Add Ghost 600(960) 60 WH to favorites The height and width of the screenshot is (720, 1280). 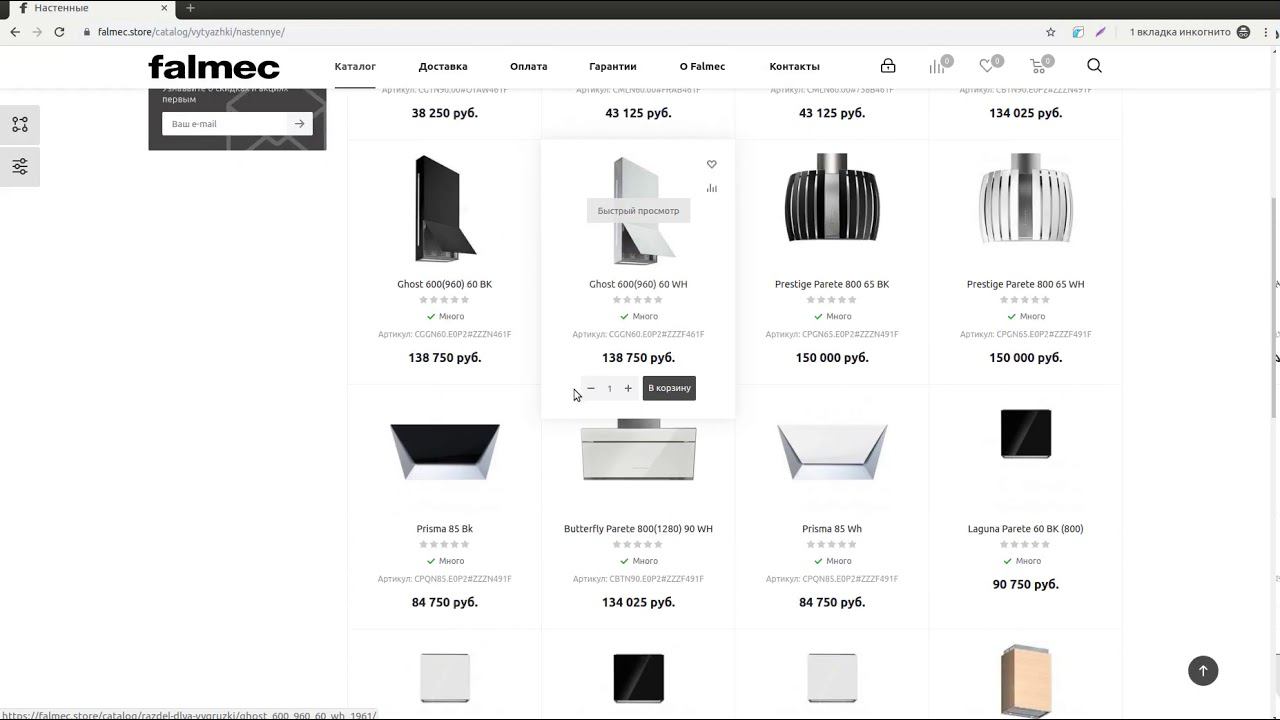point(712,164)
